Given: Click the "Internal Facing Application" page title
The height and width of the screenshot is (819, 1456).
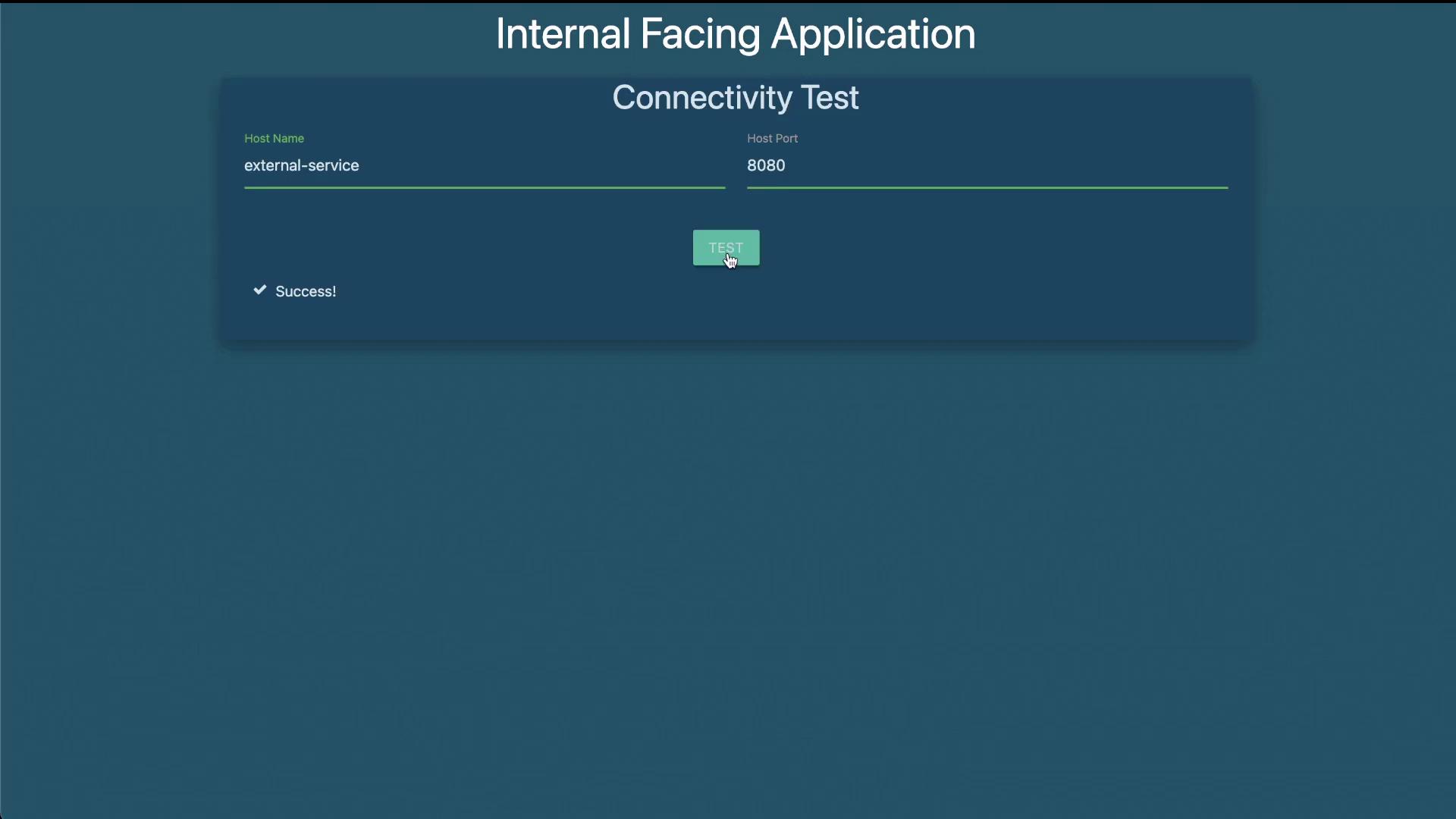Looking at the screenshot, I should point(735,34).
